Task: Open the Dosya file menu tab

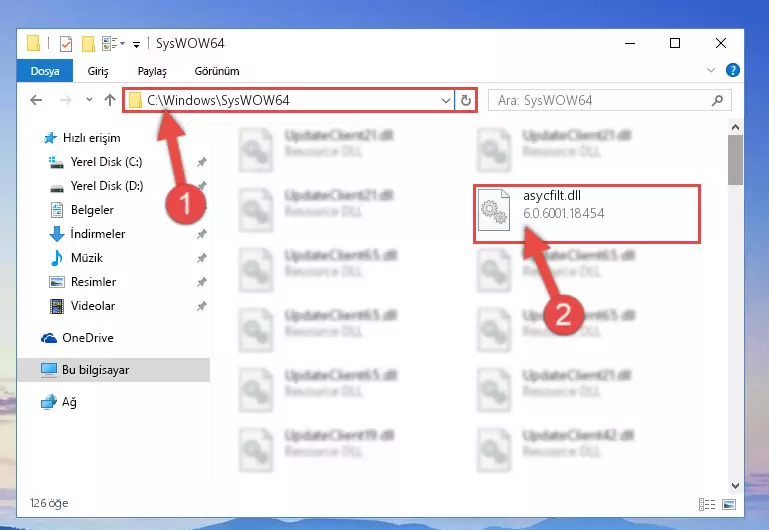Action: [x=45, y=71]
